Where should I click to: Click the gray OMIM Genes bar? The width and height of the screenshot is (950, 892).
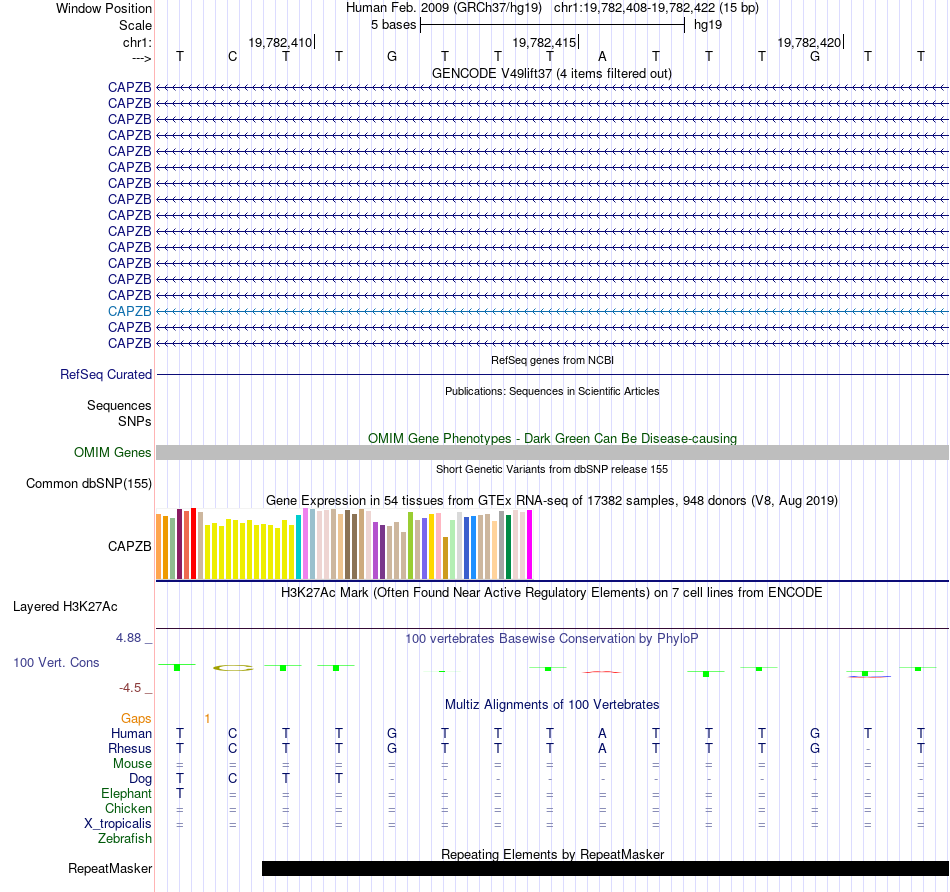552,452
